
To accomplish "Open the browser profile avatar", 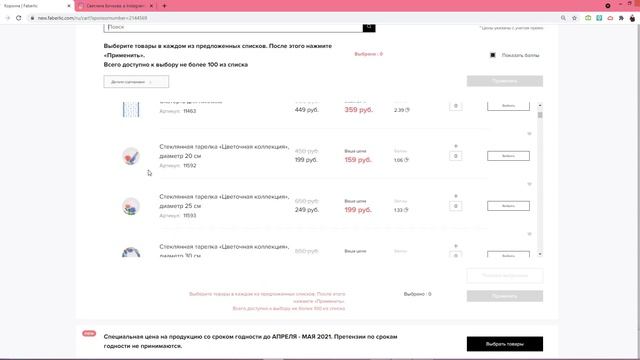I will coord(632,18).
